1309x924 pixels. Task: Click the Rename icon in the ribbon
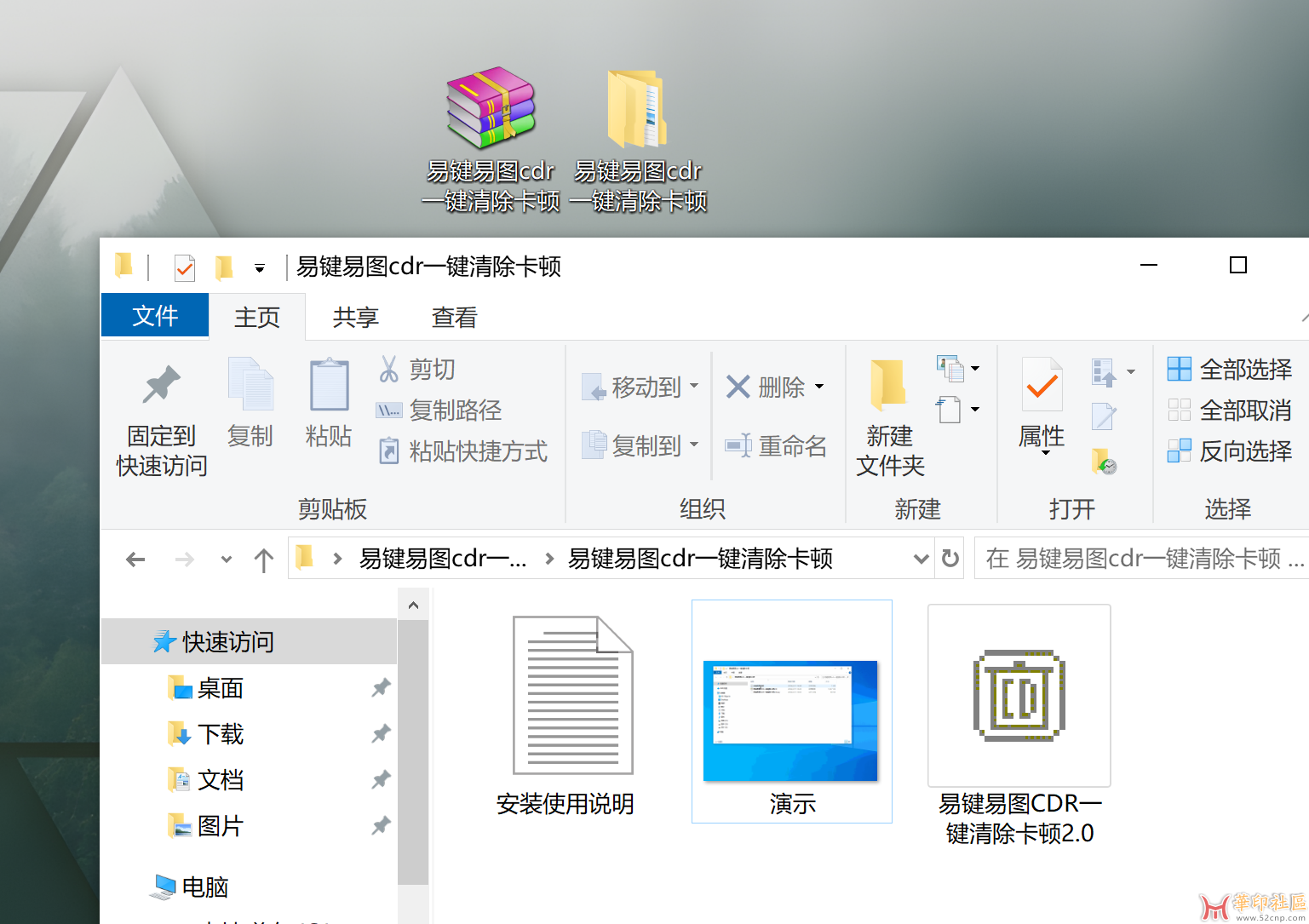tap(738, 445)
